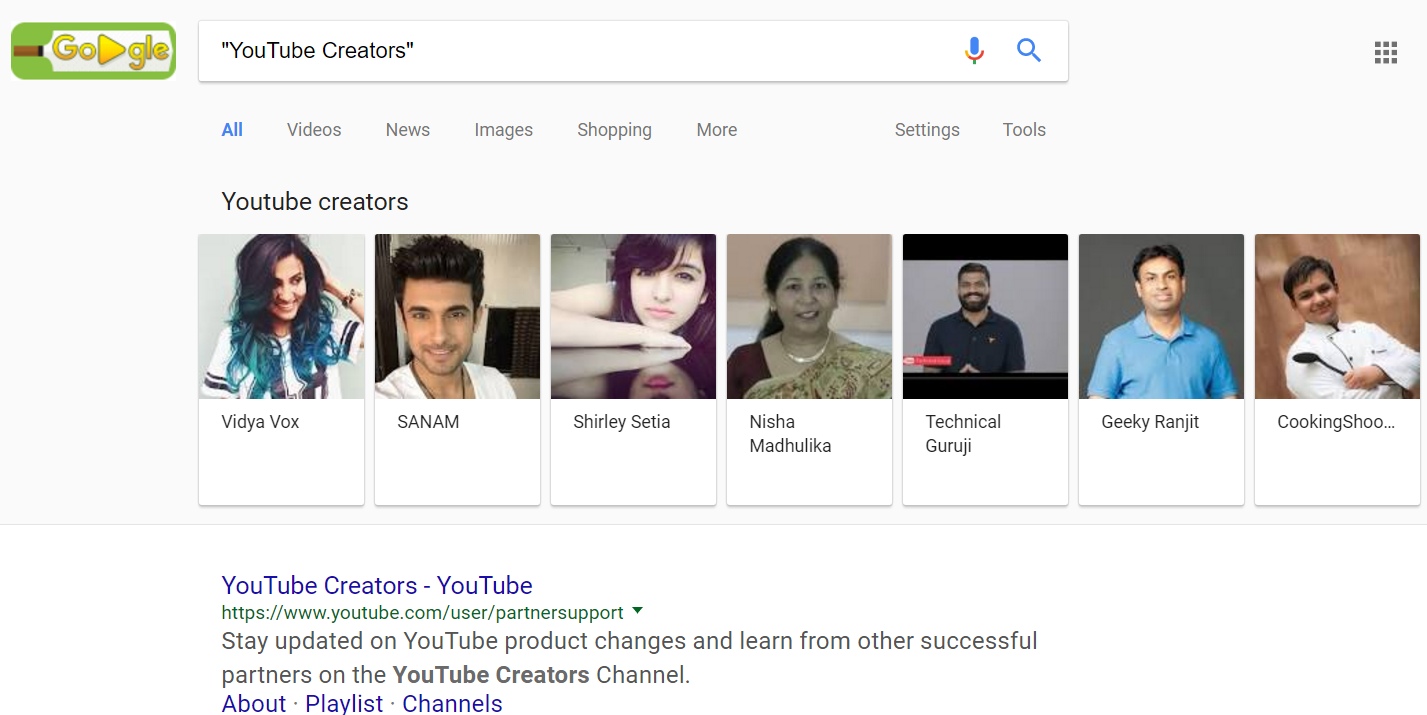The height and width of the screenshot is (715, 1427).
Task: Open the Google apps grid
Action: pyautogui.click(x=1385, y=53)
